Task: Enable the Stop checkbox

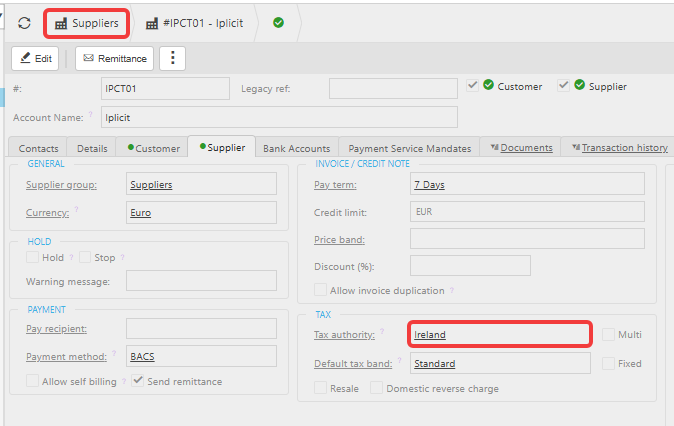Action: (x=85, y=257)
